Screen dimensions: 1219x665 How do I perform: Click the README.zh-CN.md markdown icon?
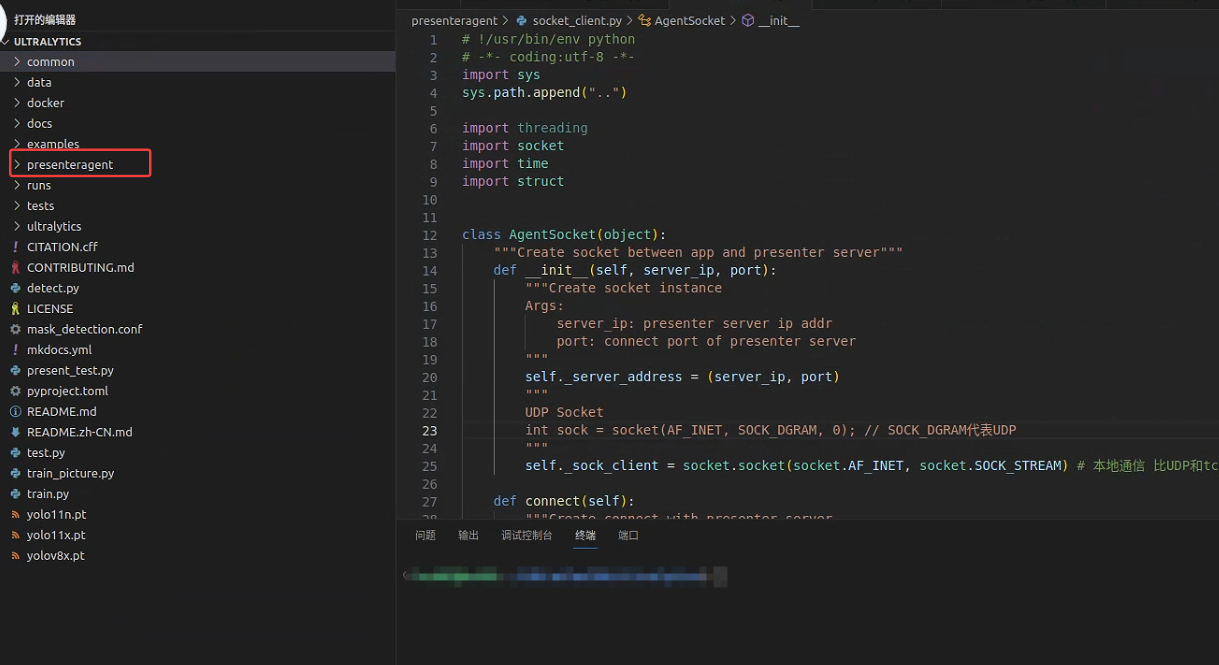pyautogui.click(x=15, y=432)
